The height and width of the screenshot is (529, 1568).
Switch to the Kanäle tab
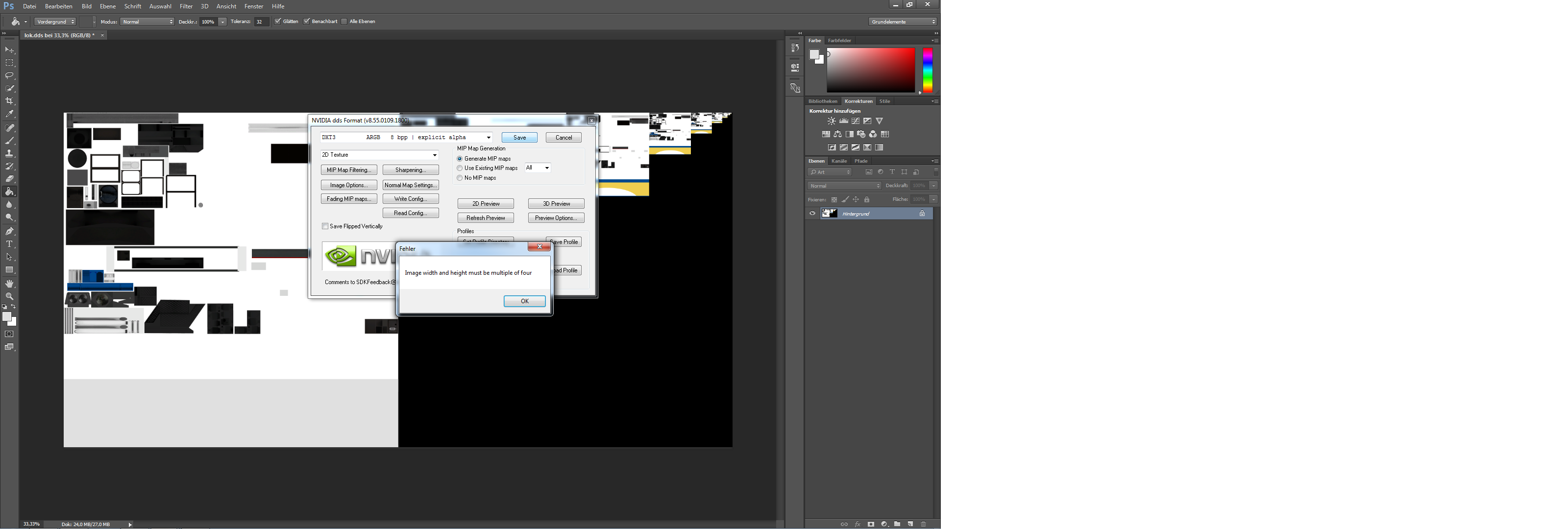[839, 161]
